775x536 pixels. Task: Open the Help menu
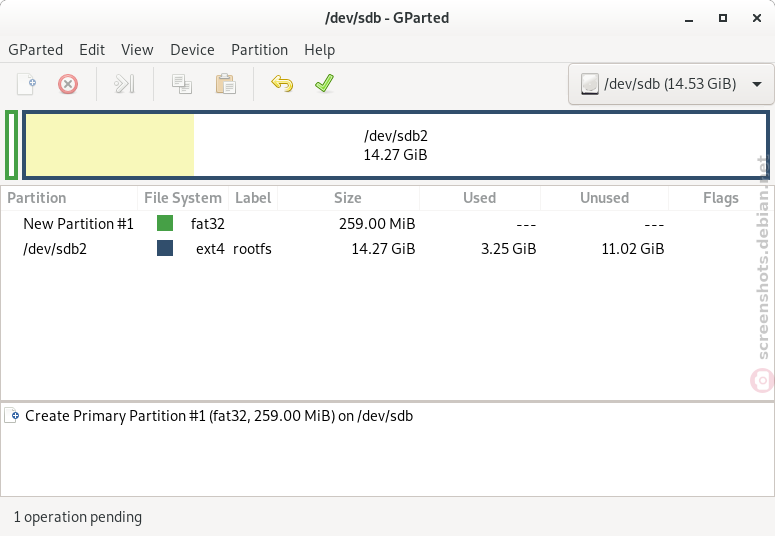coord(319,49)
